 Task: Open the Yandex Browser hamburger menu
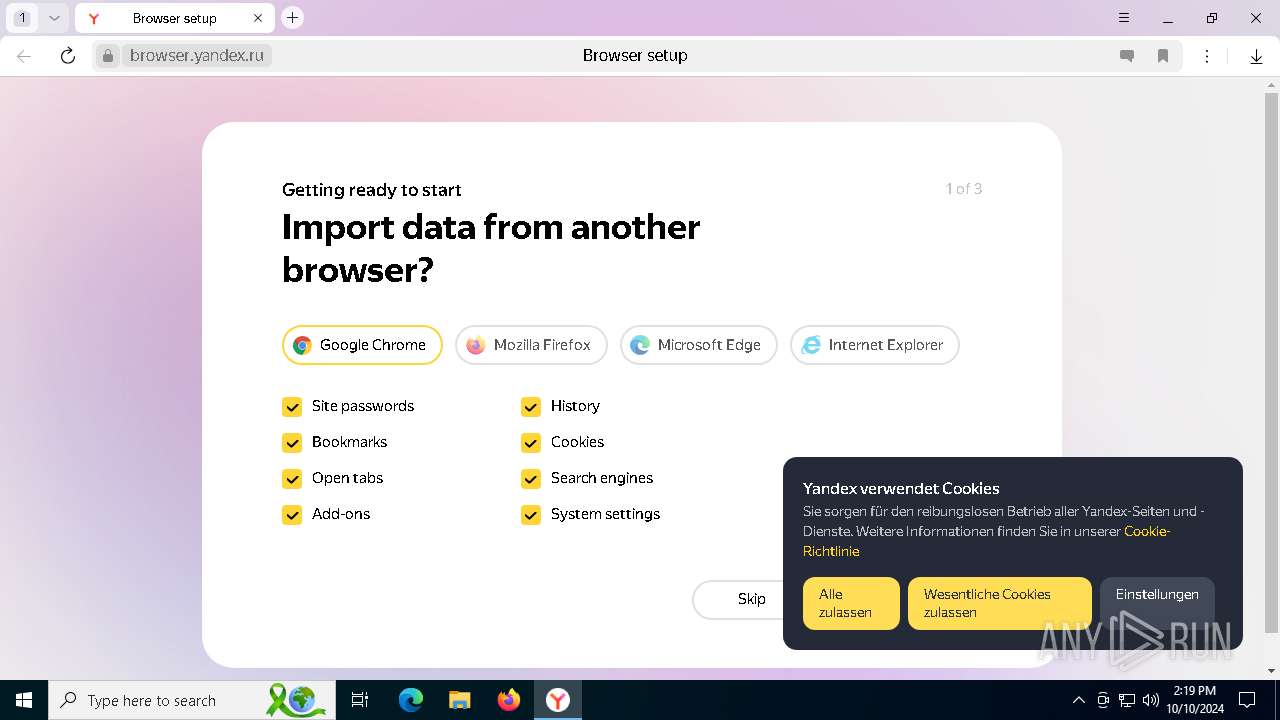pos(1124,18)
